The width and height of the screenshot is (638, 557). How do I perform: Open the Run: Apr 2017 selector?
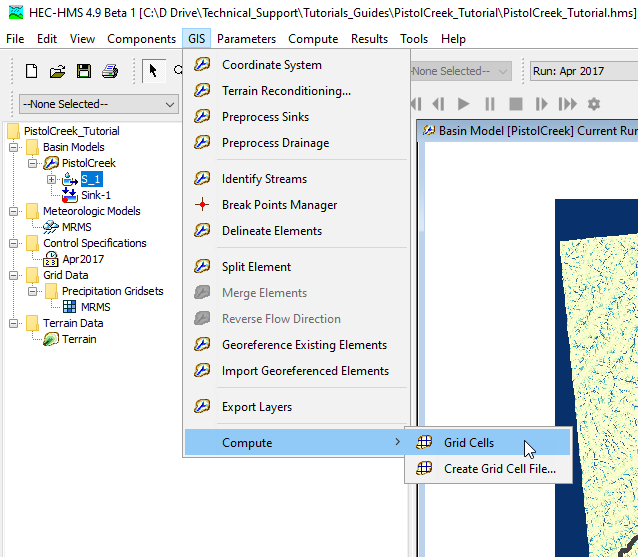[584, 71]
